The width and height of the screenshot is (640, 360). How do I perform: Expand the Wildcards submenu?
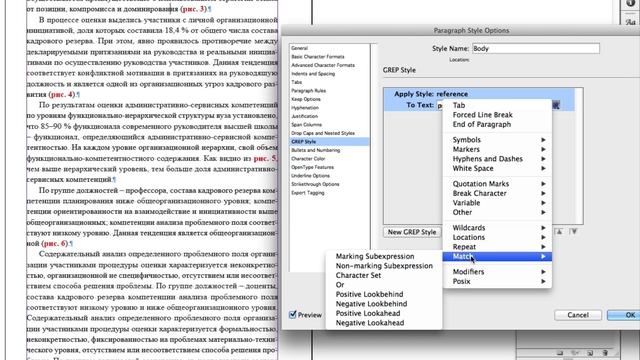click(x=497, y=228)
